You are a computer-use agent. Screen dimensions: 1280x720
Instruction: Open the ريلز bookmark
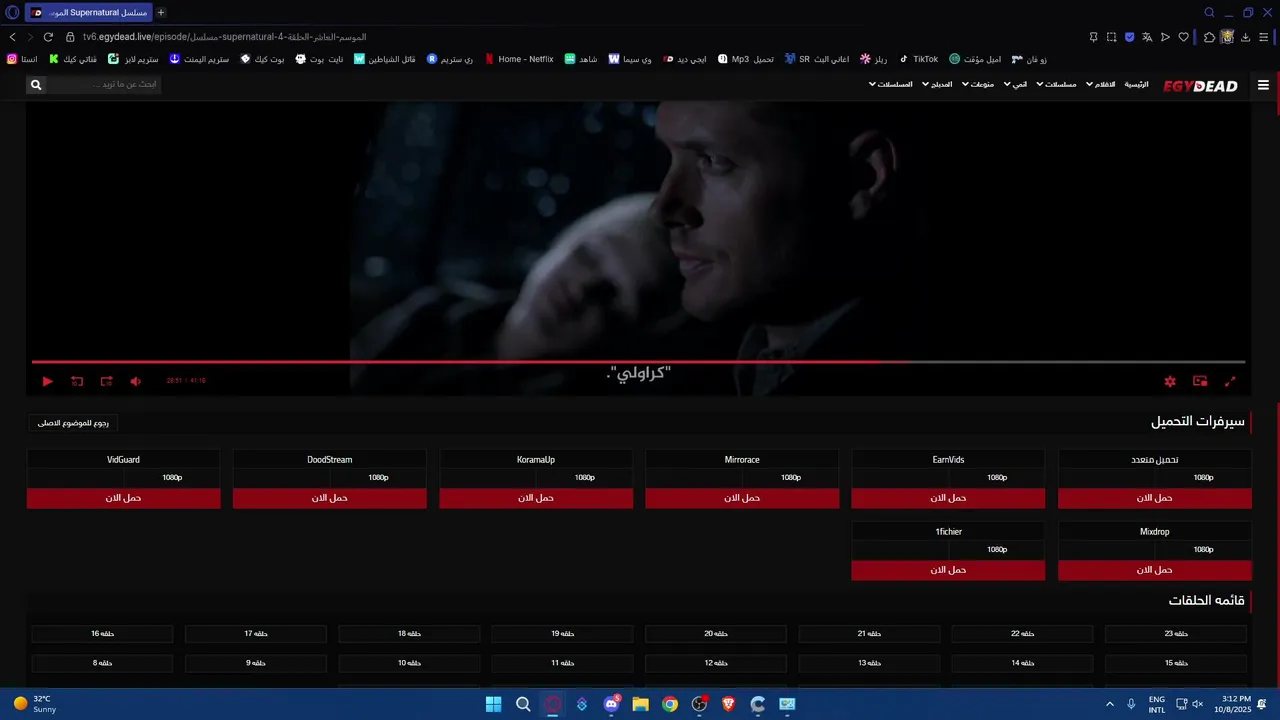[873, 59]
